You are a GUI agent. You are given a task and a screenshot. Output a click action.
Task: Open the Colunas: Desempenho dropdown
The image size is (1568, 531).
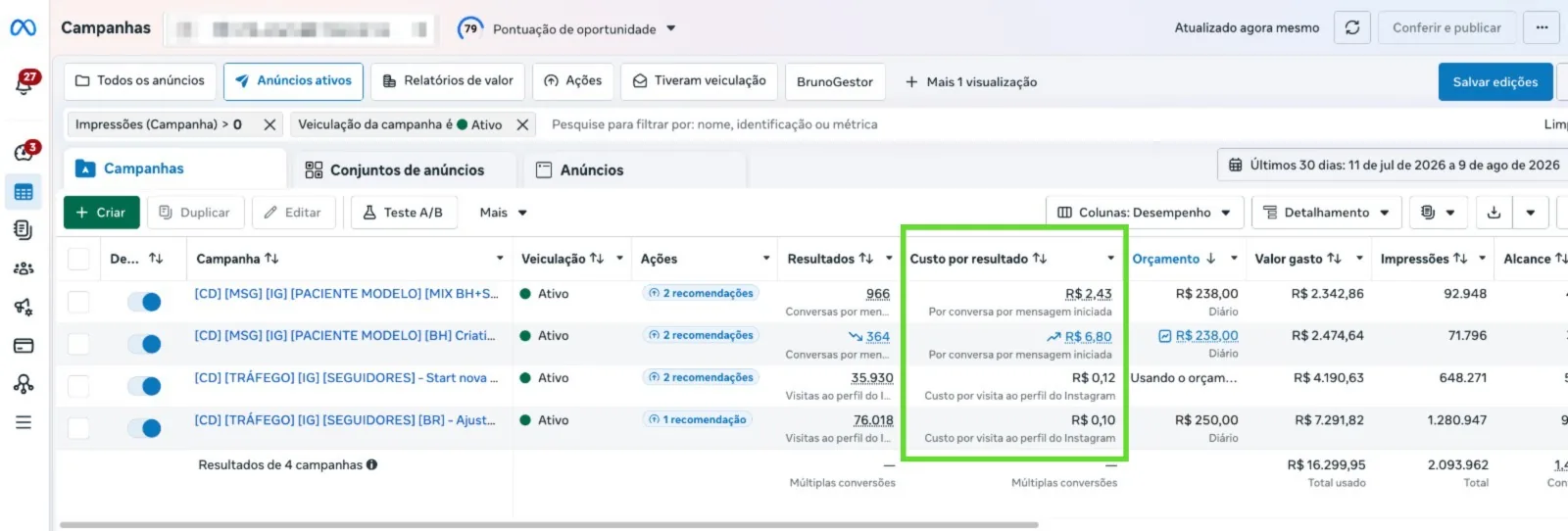(x=1145, y=213)
